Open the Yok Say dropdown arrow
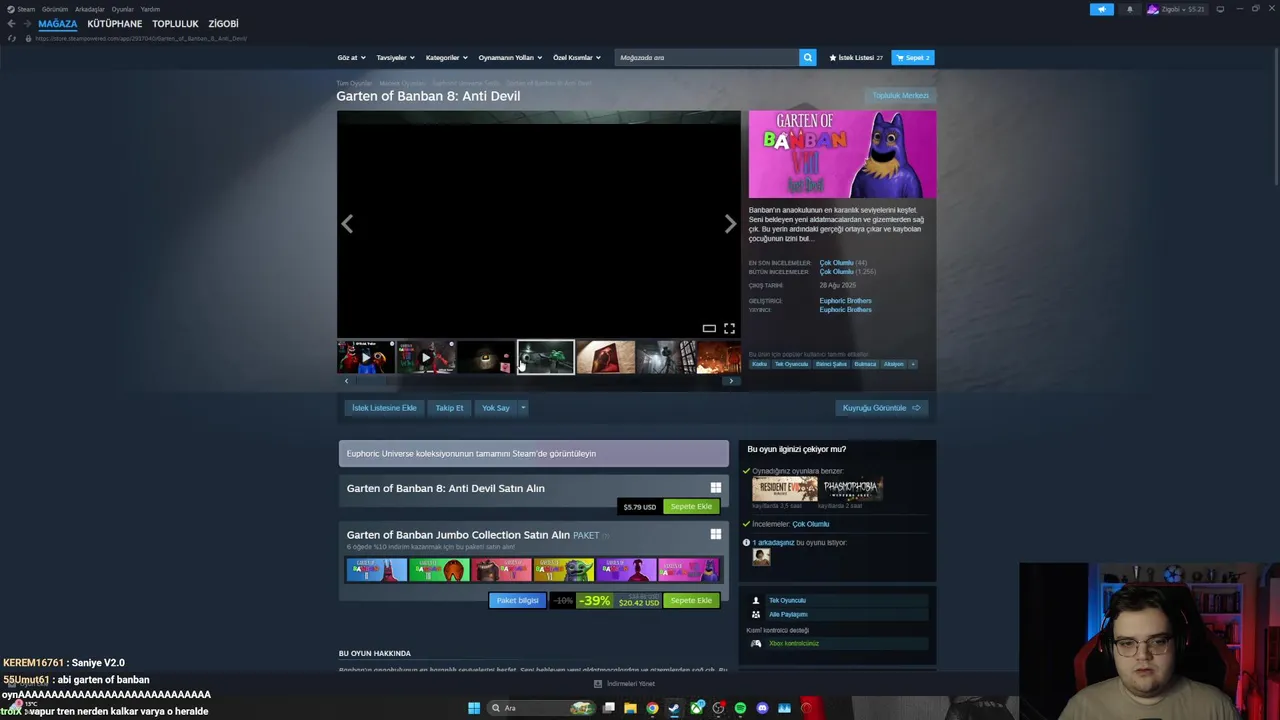1280x720 pixels. 522,408
